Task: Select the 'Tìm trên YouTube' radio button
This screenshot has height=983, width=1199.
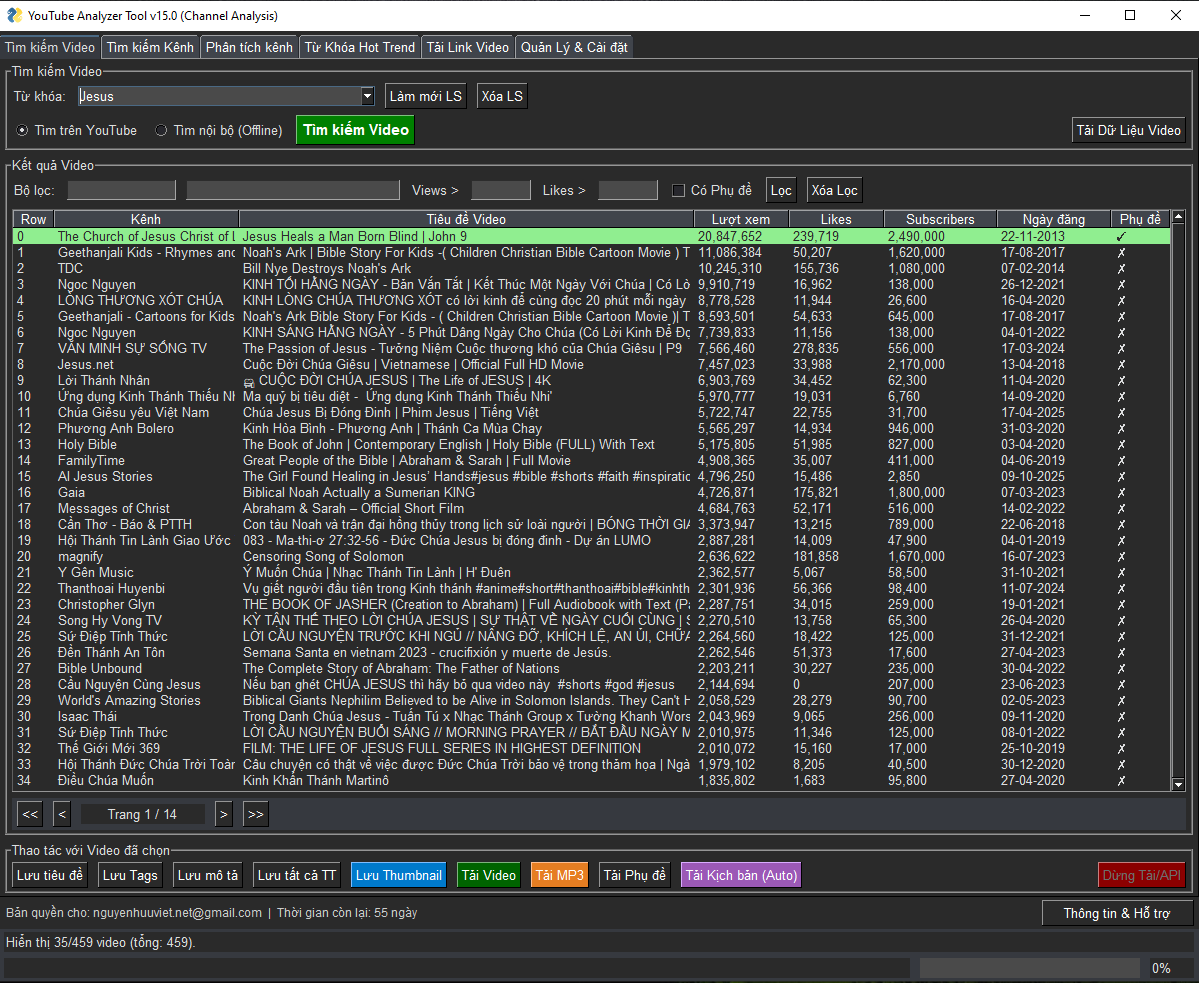Action: tap(23, 131)
